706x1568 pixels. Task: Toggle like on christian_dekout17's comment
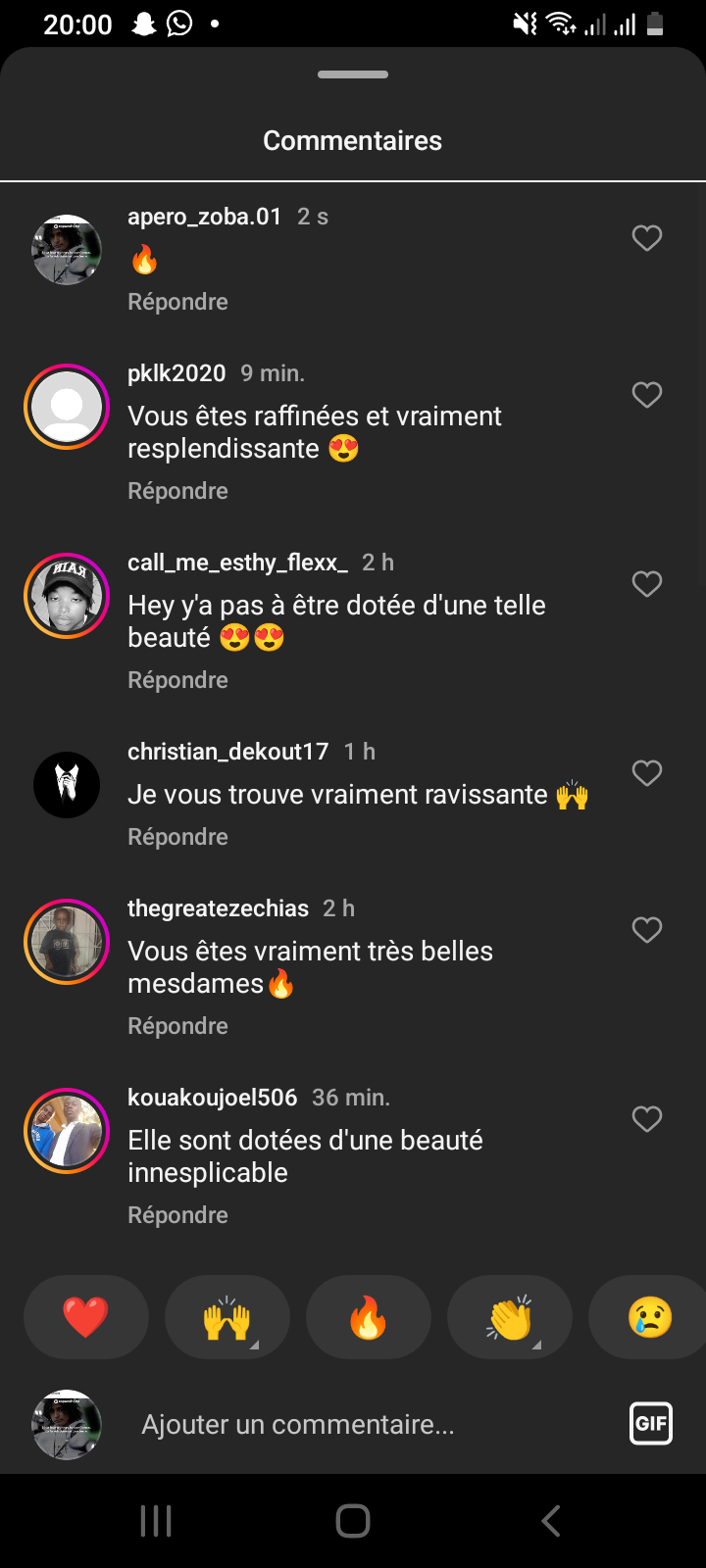pyautogui.click(x=647, y=773)
